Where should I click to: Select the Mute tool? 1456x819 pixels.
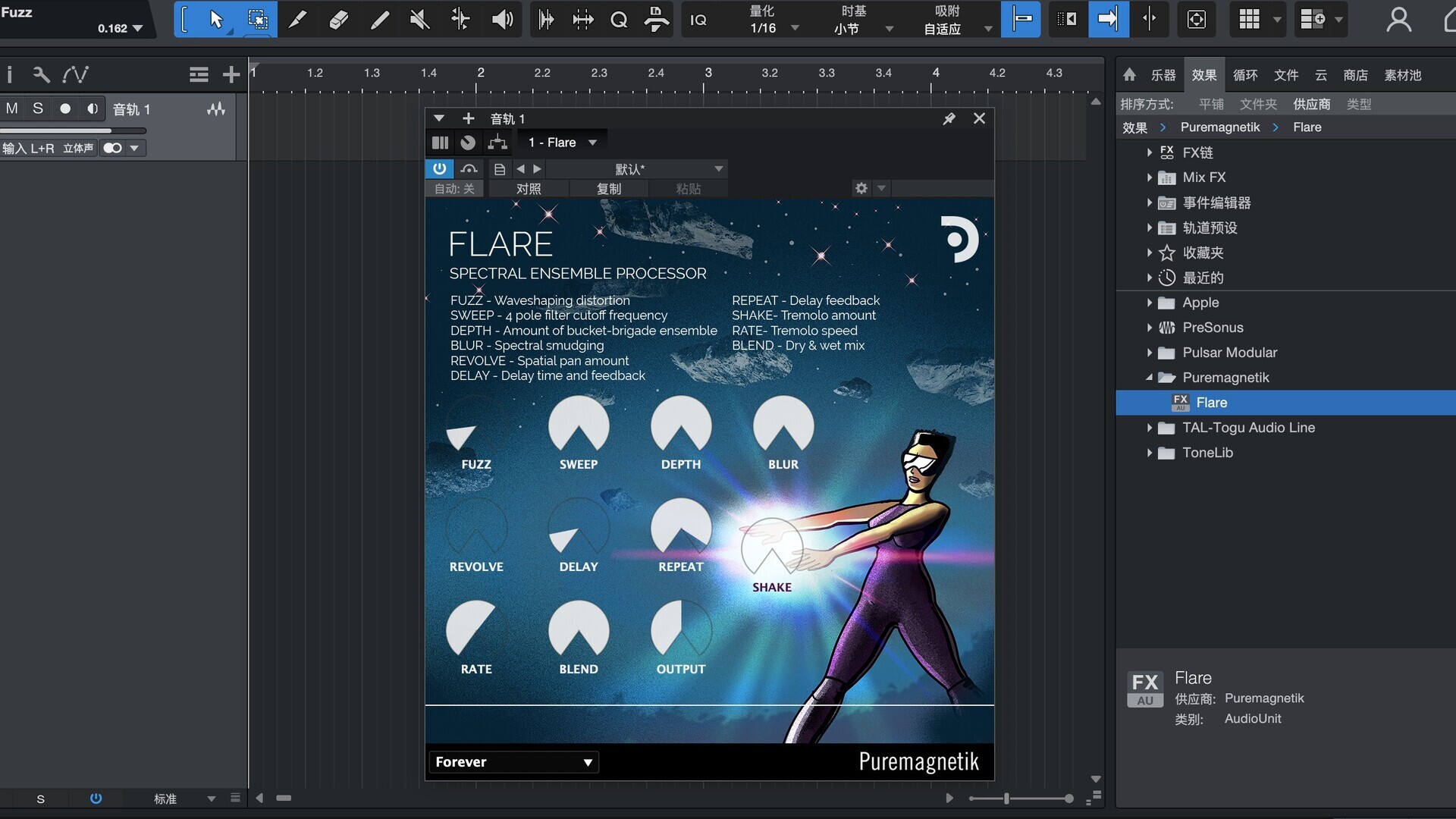coord(419,19)
